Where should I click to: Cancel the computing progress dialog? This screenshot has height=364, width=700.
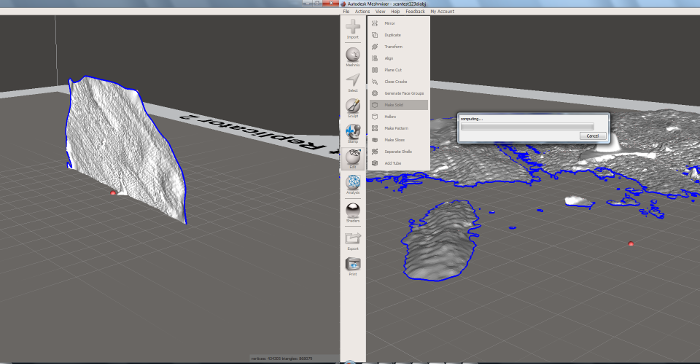pyautogui.click(x=593, y=136)
